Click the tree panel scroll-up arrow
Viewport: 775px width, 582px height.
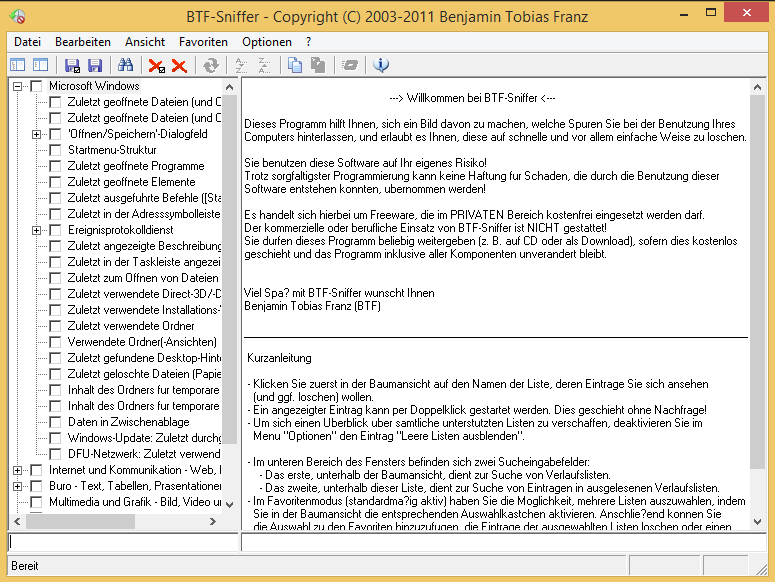pos(229,87)
